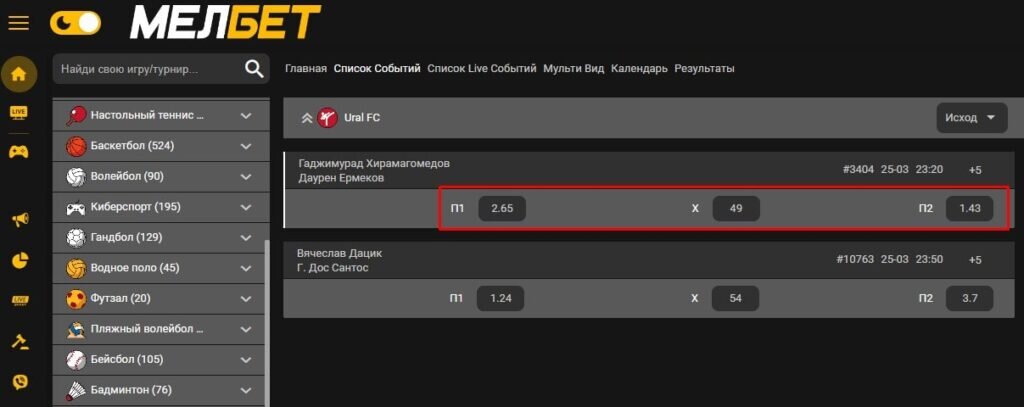The image size is (1024, 407).
Task: Expand Настольный теннис category chevron
Action: click(246, 116)
